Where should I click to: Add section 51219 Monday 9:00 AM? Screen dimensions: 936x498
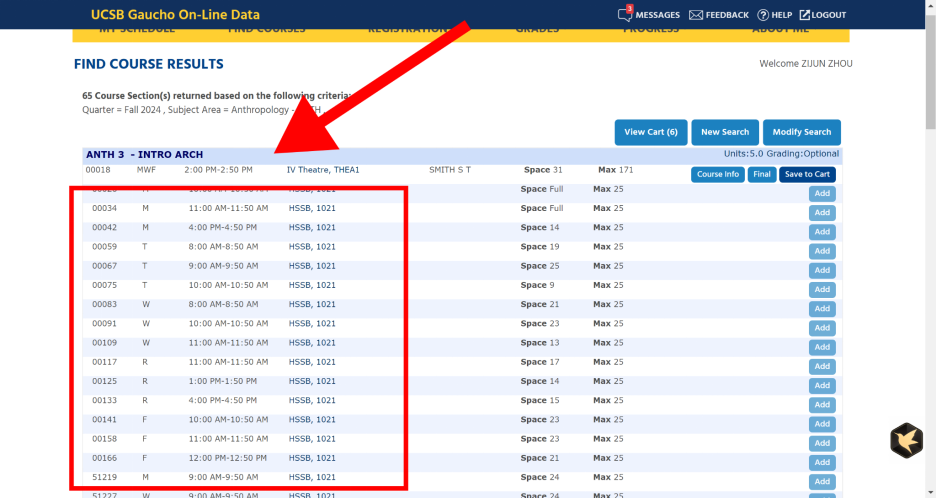tap(822, 482)
